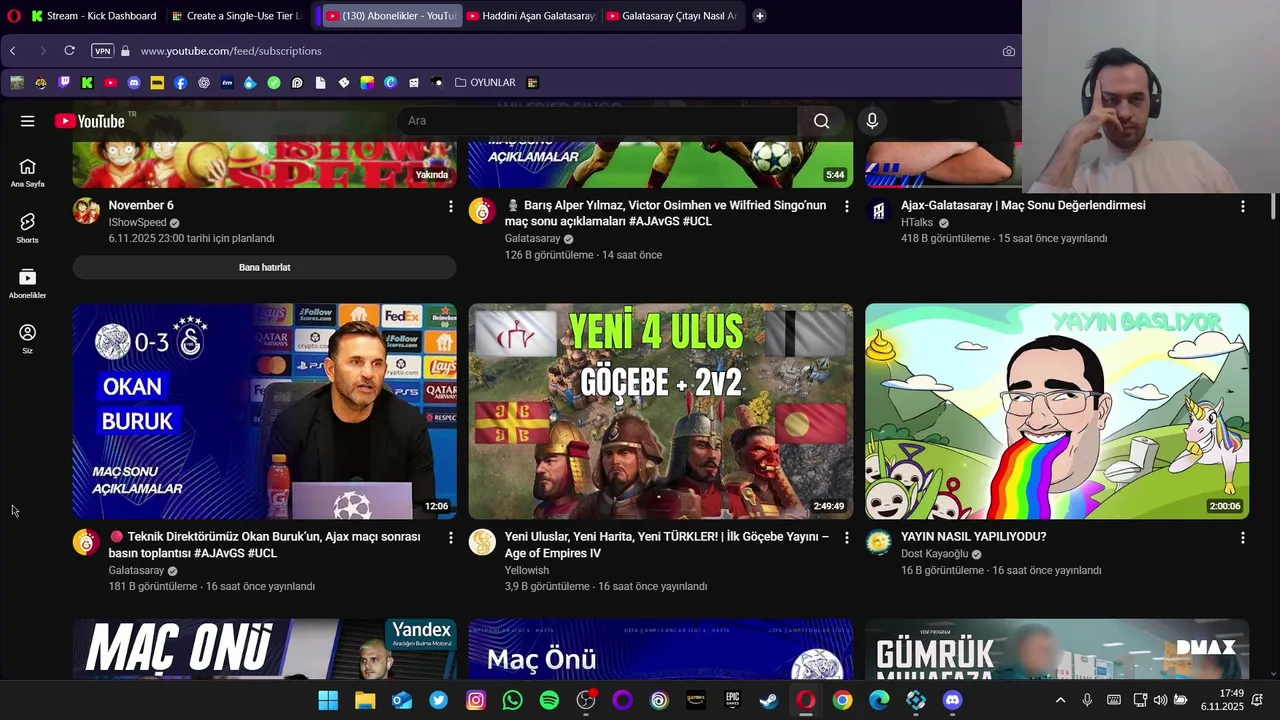Open Yeni Uluslar, Yeni Harita video title
Viewport: 1280px width, 720px height.
point(666,545)
